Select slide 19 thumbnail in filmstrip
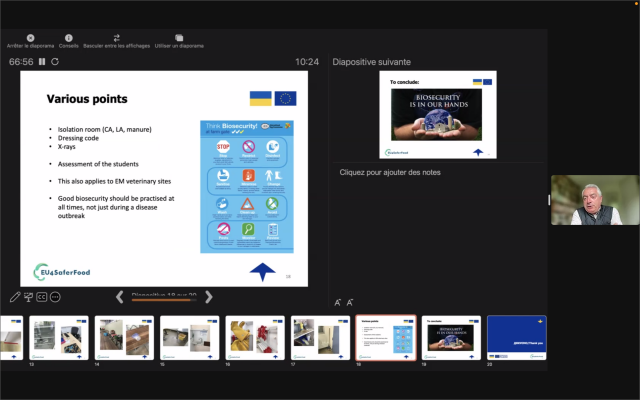640x400 pixels. tap(451, 337)
